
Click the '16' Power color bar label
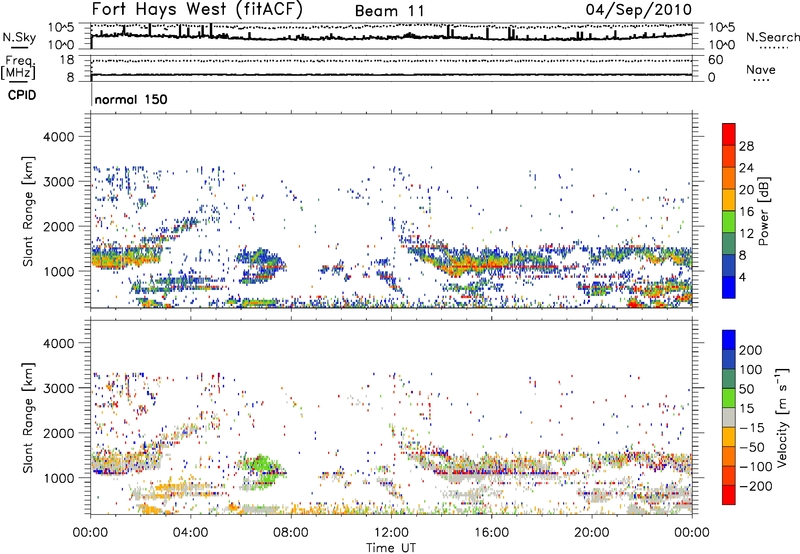click(x=746, y=212)
